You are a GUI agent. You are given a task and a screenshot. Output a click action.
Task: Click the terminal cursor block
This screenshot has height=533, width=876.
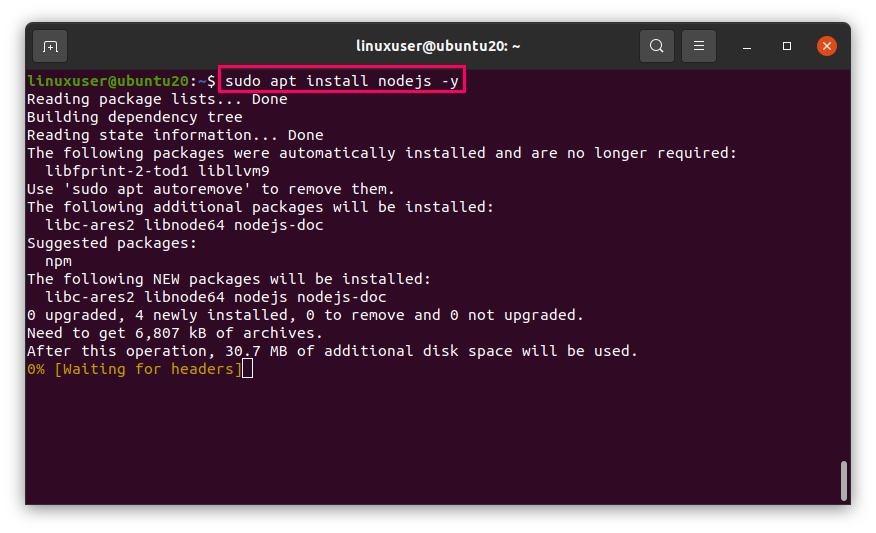(248, 370)
